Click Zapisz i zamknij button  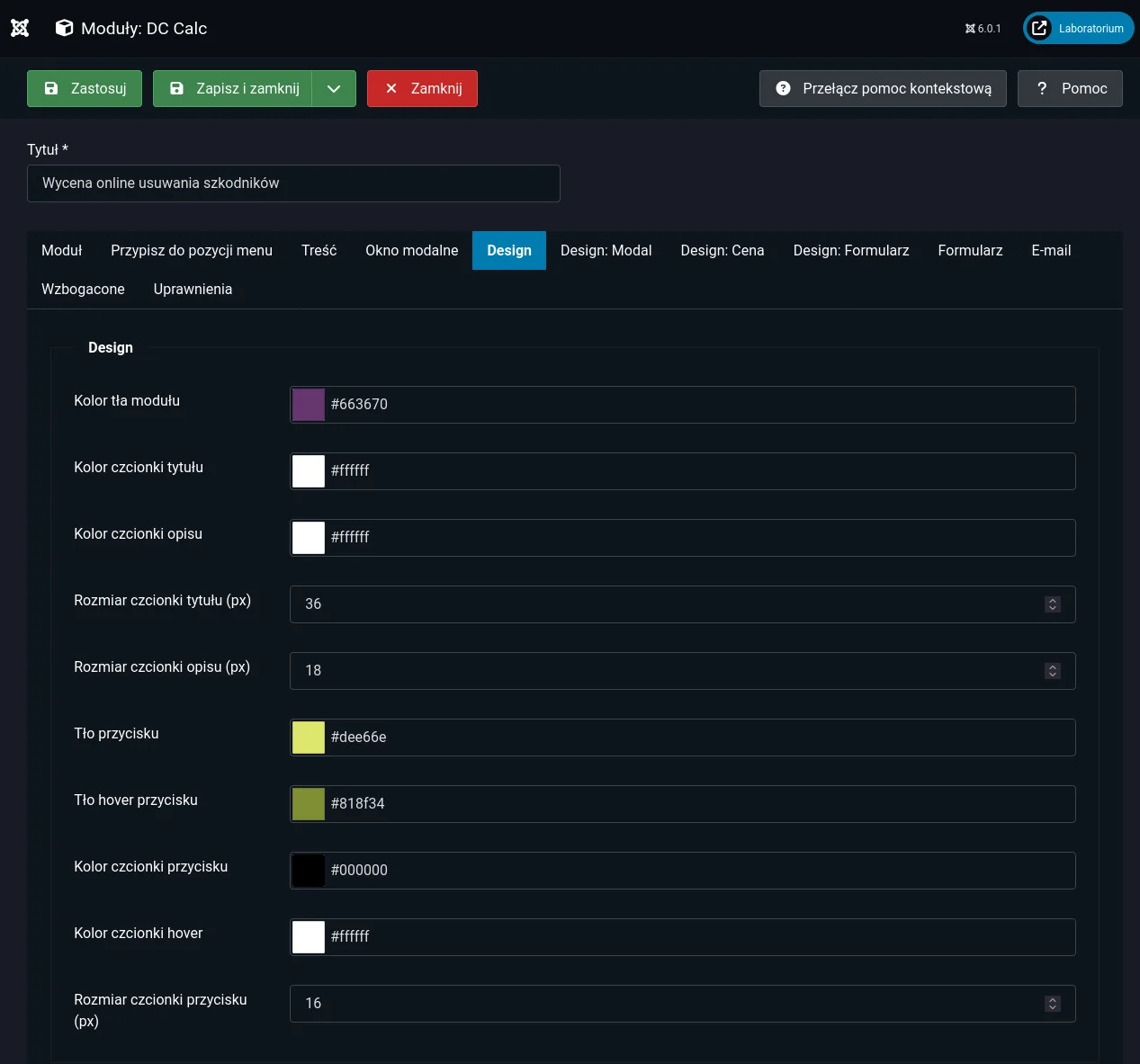point(233,88)
